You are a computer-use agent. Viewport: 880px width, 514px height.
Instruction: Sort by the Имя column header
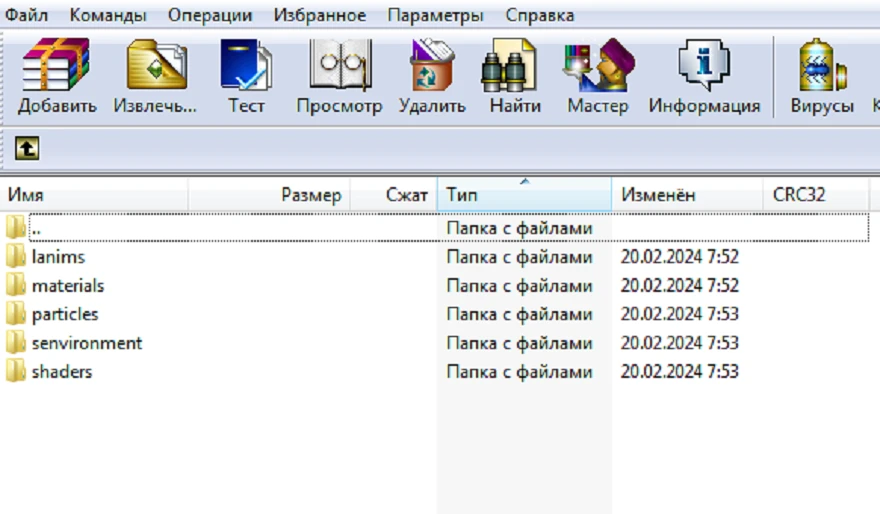(94, 195)
